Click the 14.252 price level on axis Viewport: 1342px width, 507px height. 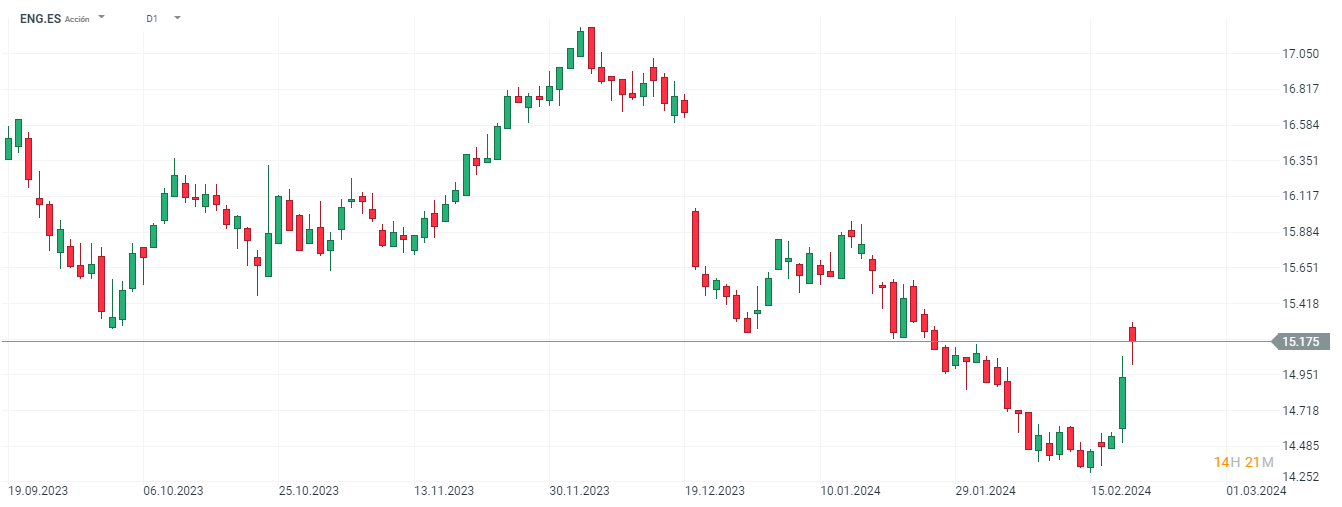pos(1300,477)
